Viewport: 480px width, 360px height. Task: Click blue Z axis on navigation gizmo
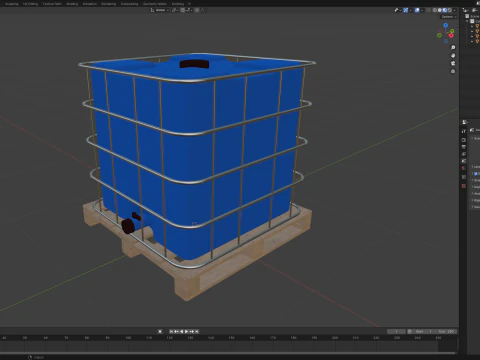(x=446, y=25)
